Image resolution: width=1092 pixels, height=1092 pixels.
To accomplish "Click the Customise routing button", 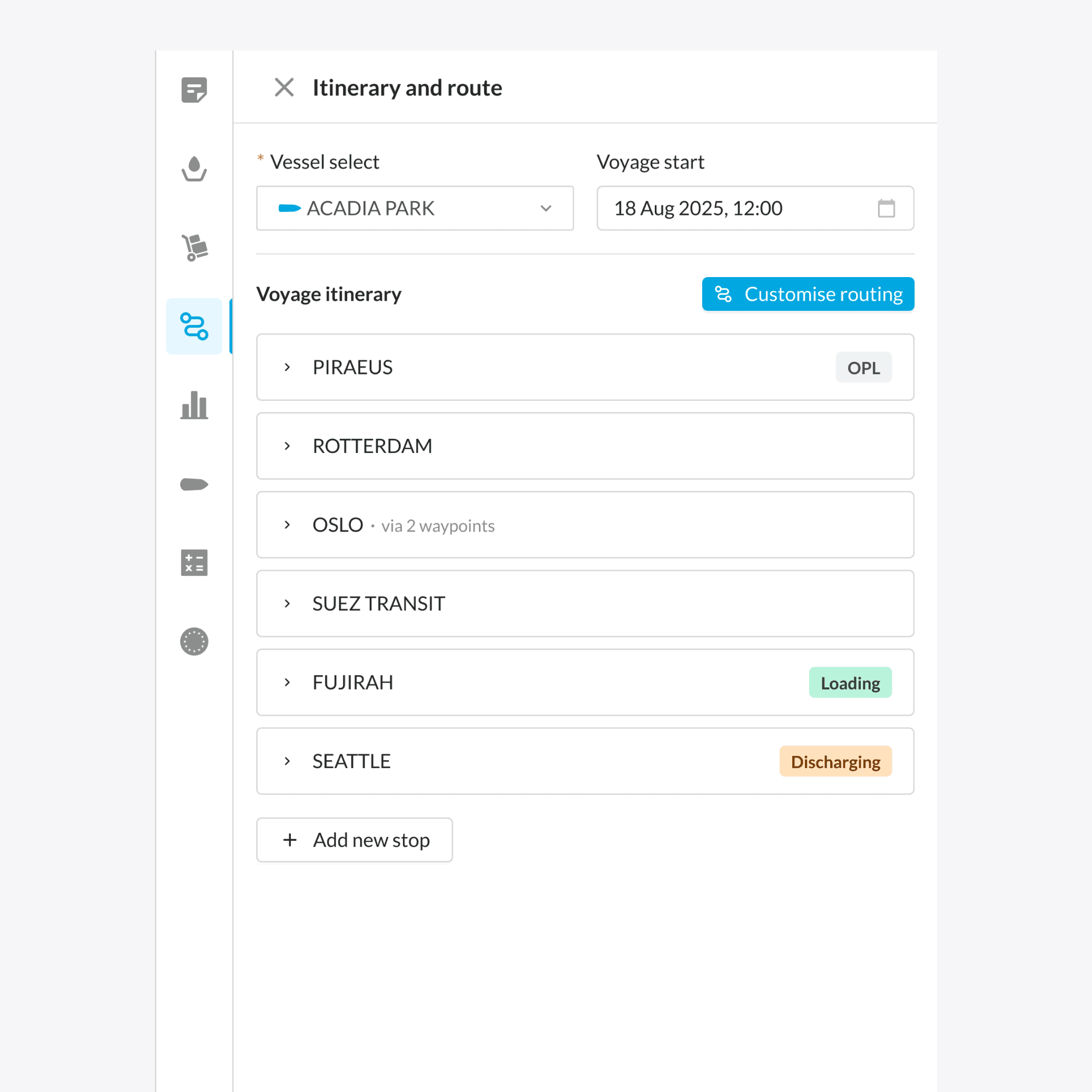I will coord(808,294).
